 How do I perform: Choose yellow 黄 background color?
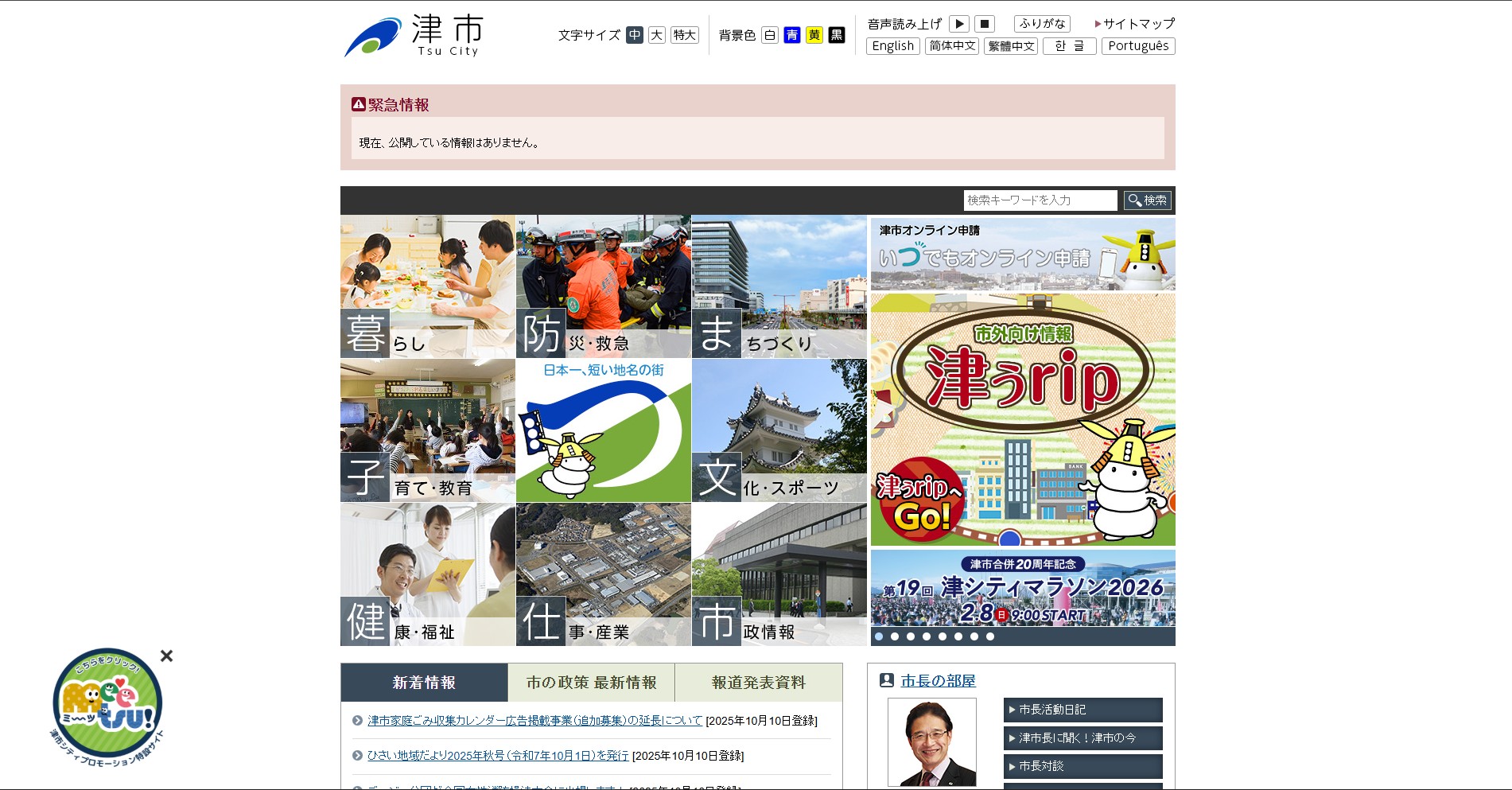[x=814, y=35]
